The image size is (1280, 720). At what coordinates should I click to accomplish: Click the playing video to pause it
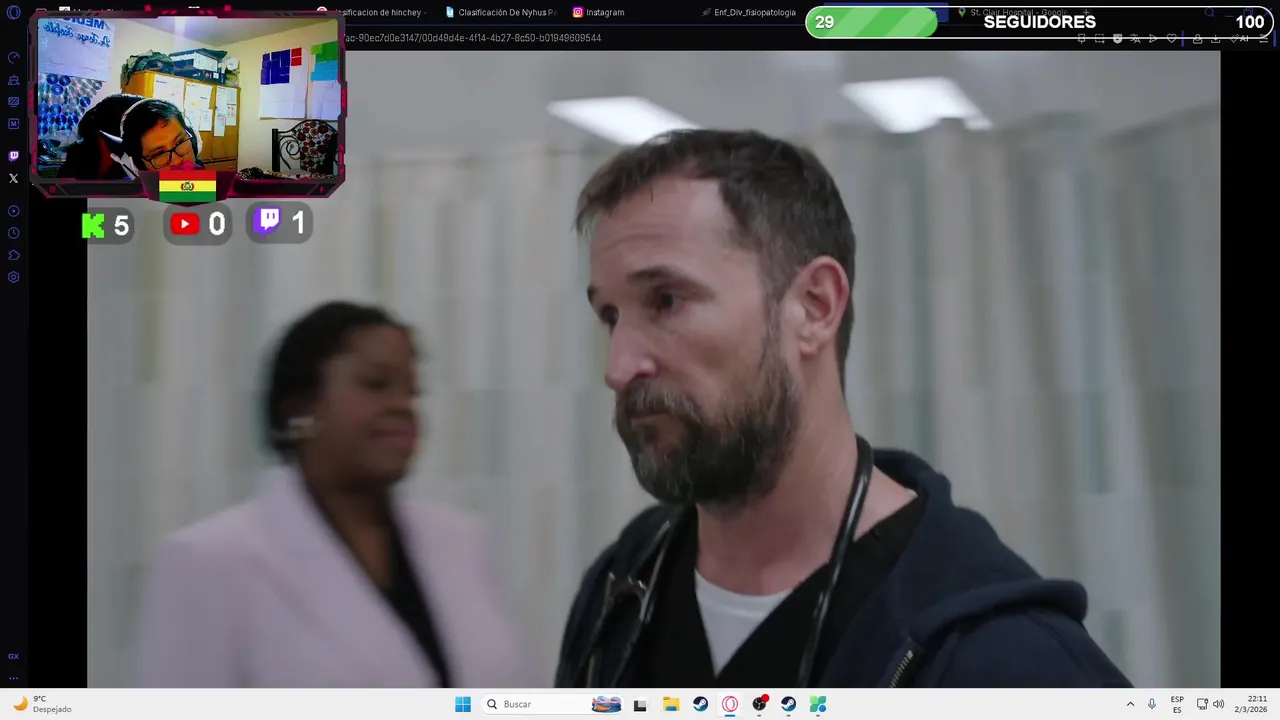[x=653, y=369]
